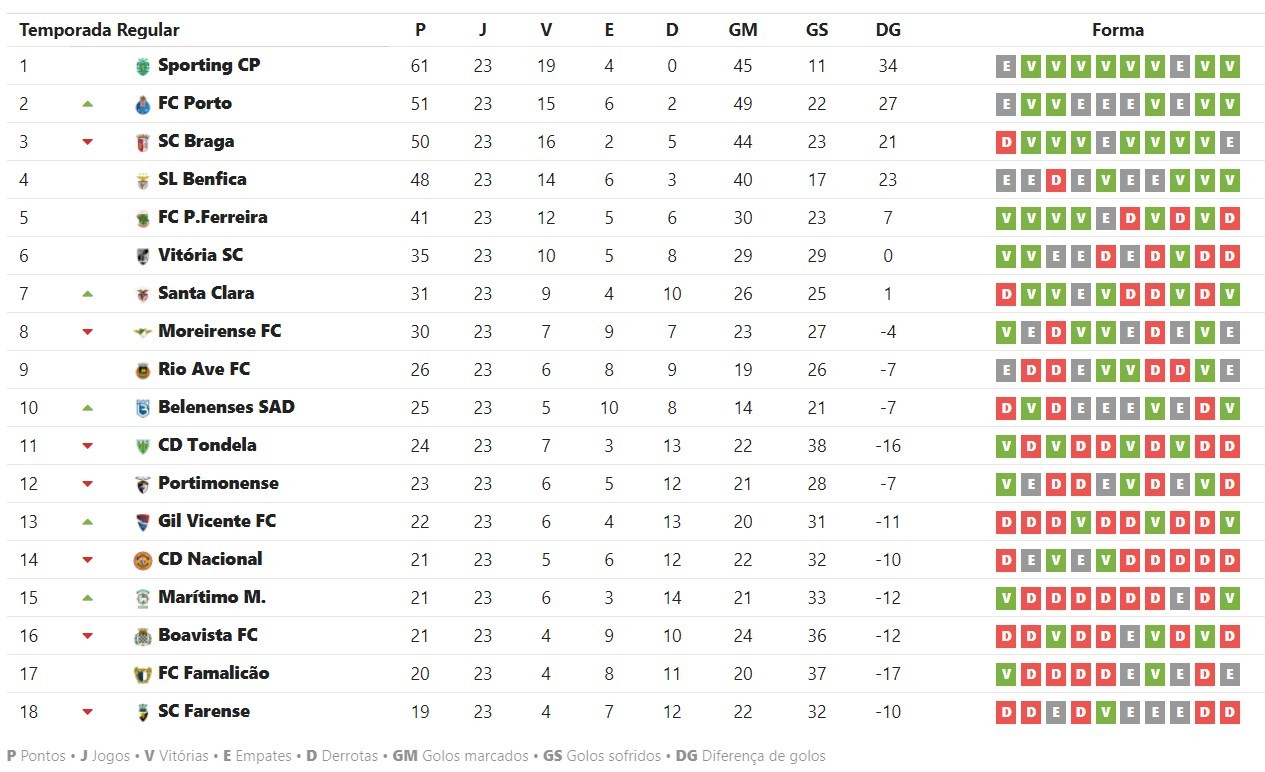1265x772 pixels.
Task: Click the Boavista FC club crest
Action: [x=142, y=637]
